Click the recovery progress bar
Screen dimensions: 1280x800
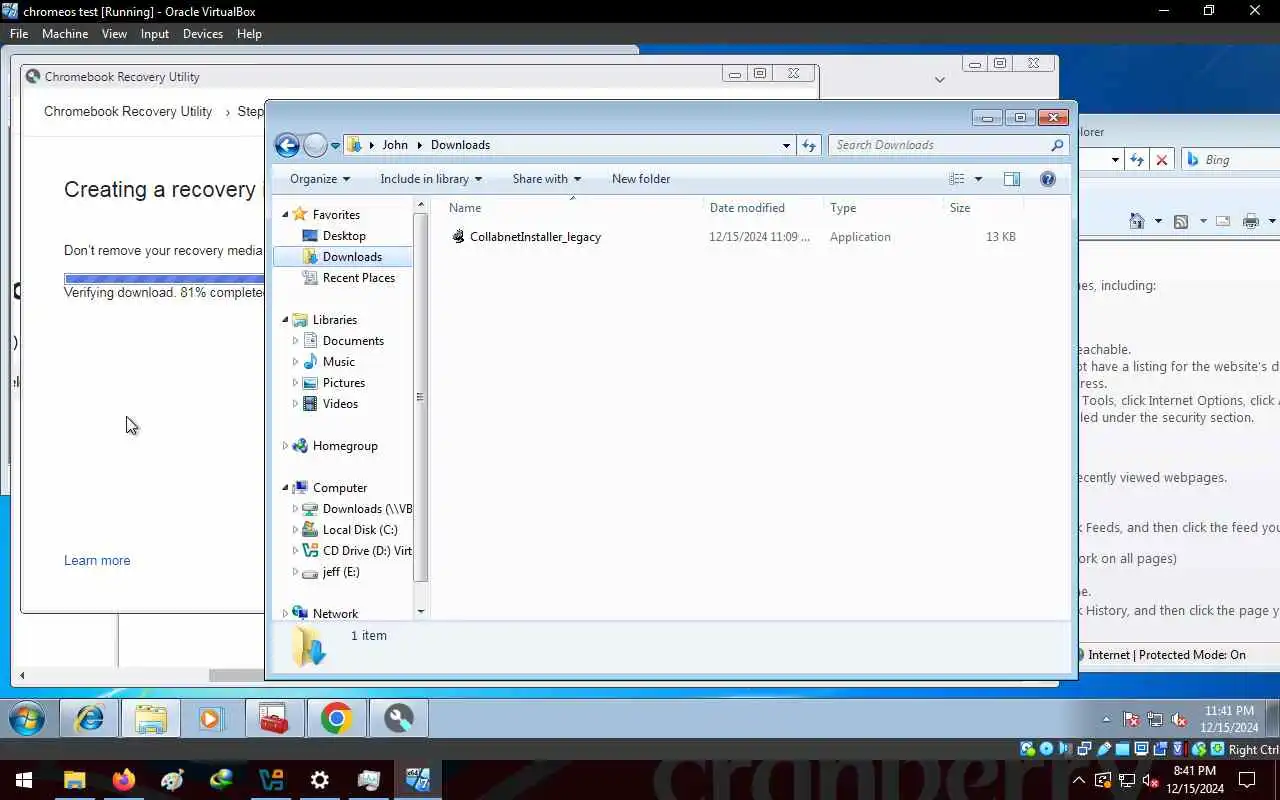pyautogui.click(x=164, y=279)
